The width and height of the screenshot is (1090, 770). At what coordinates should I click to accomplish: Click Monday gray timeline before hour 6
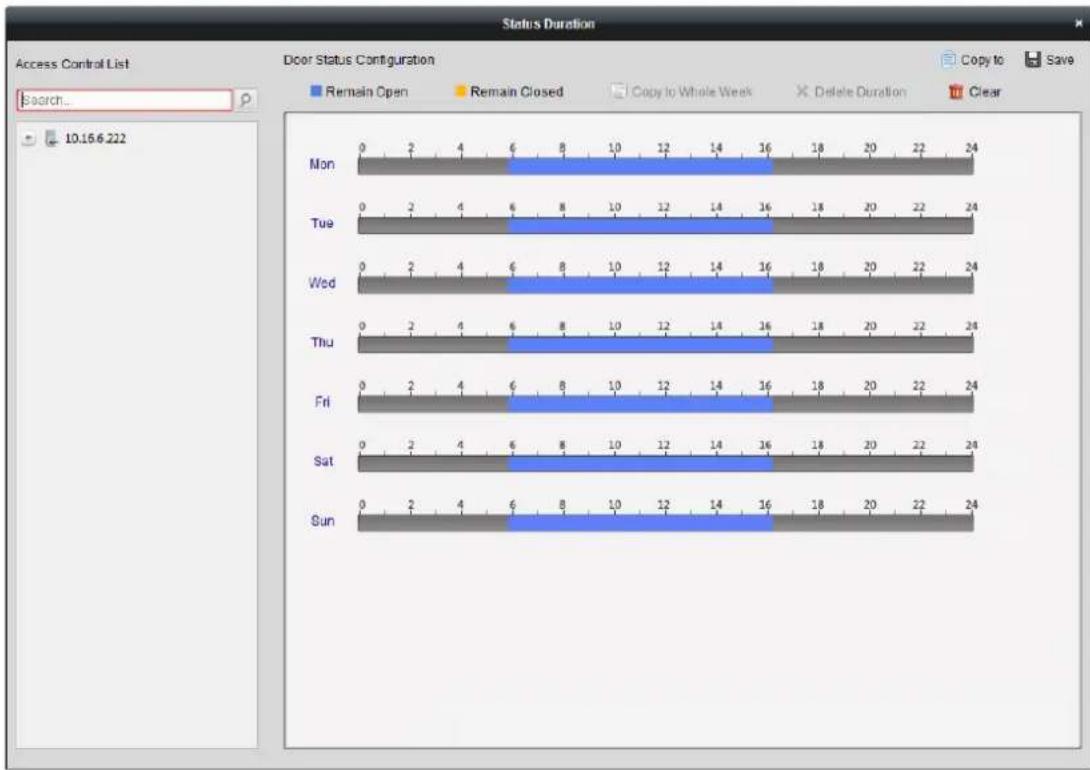[x=433, y=166]
